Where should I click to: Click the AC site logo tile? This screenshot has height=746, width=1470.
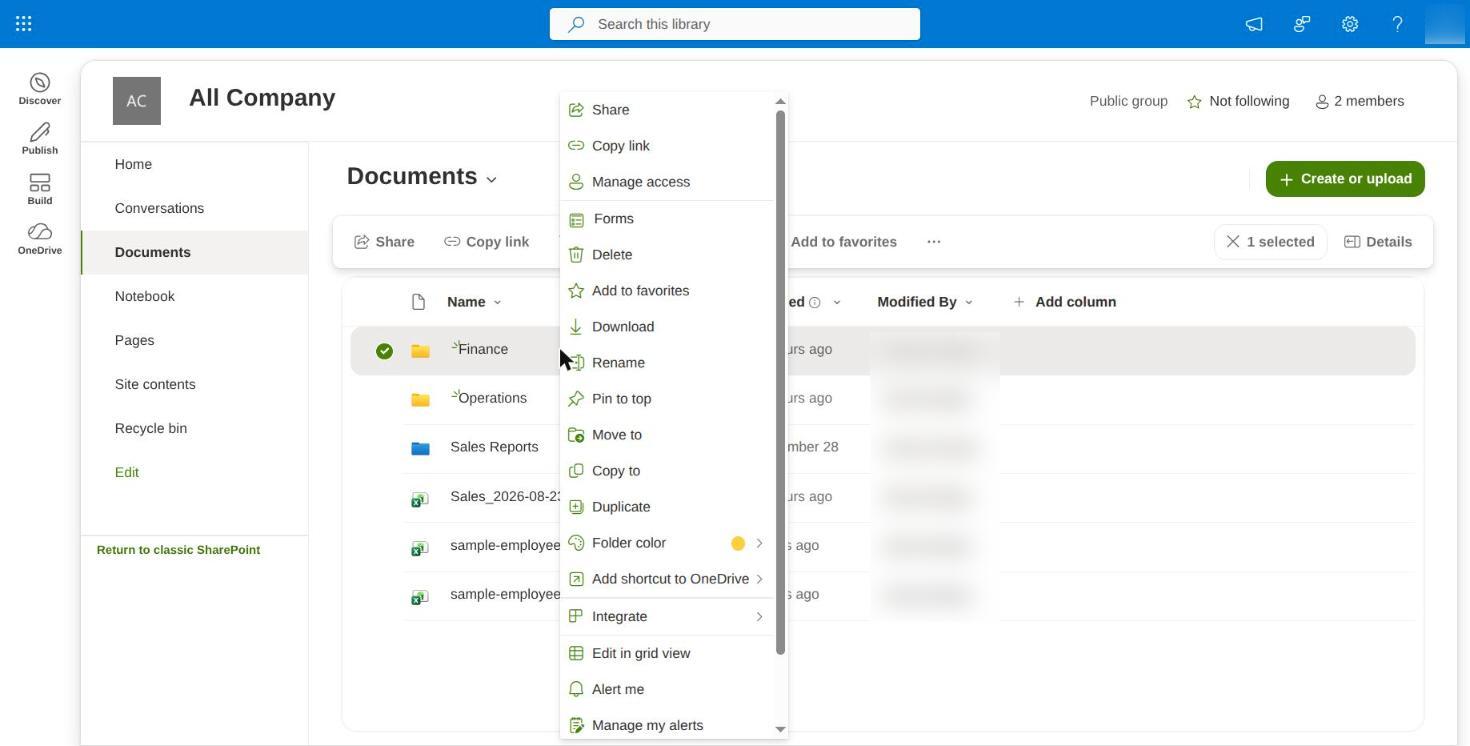pyautogui.click(x=137, y=101)
